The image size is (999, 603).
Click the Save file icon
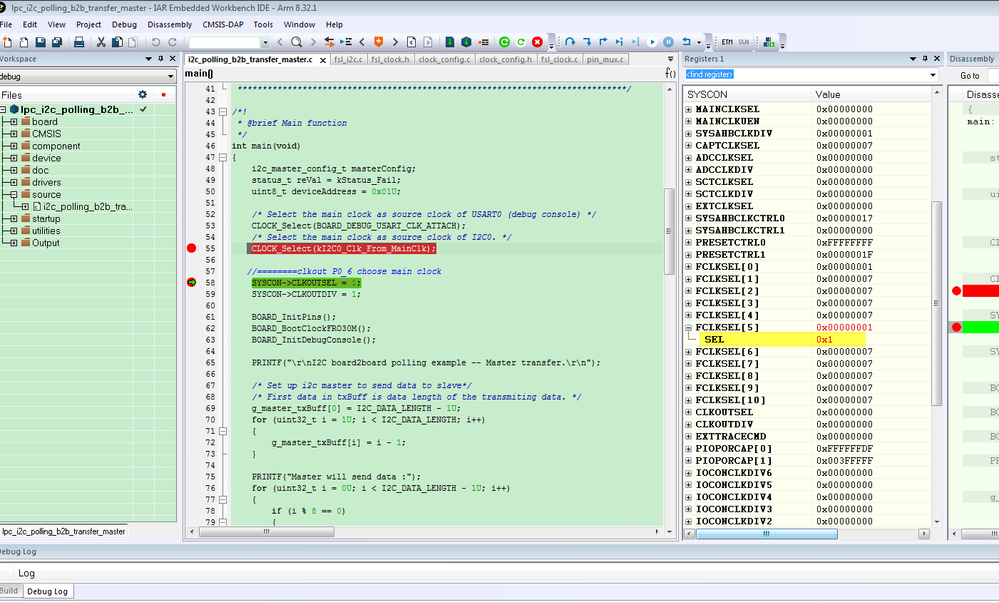click(x=40, y=42)
